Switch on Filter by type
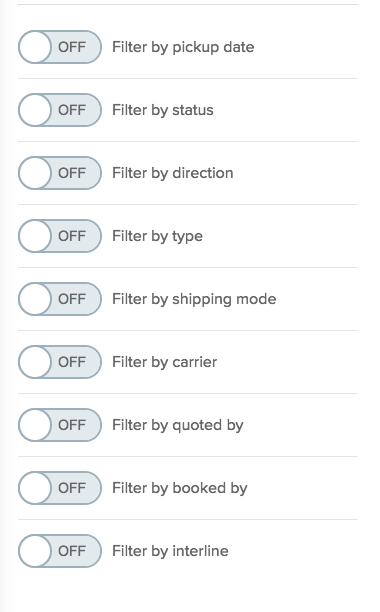 click(x=60, y=236)
